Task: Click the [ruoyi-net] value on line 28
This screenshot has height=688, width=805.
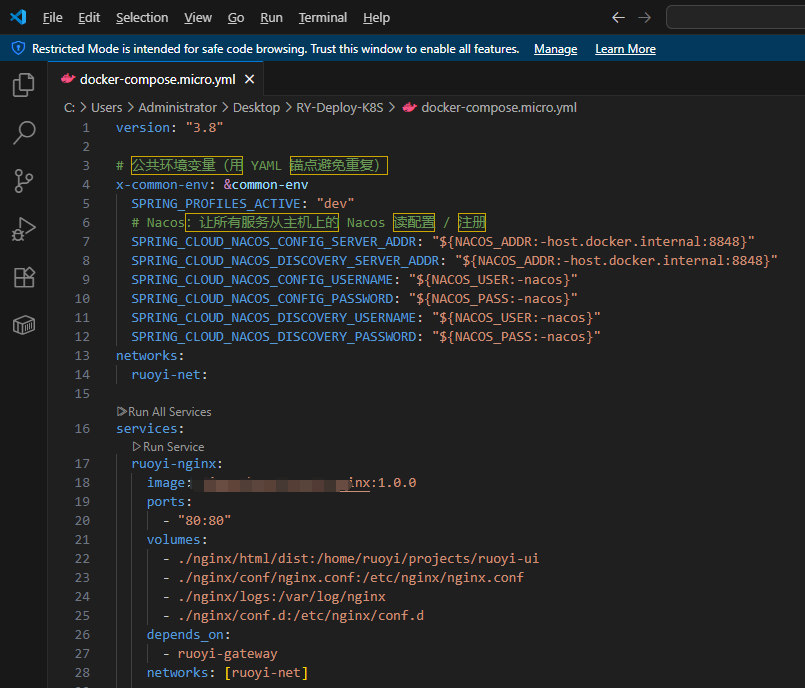Action: coord(266,672)
